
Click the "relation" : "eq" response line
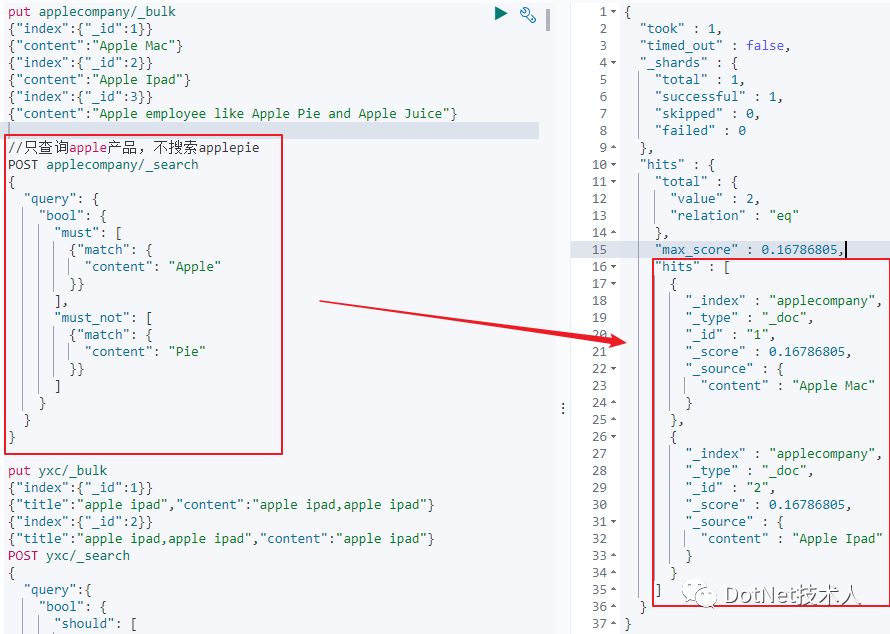734,216
